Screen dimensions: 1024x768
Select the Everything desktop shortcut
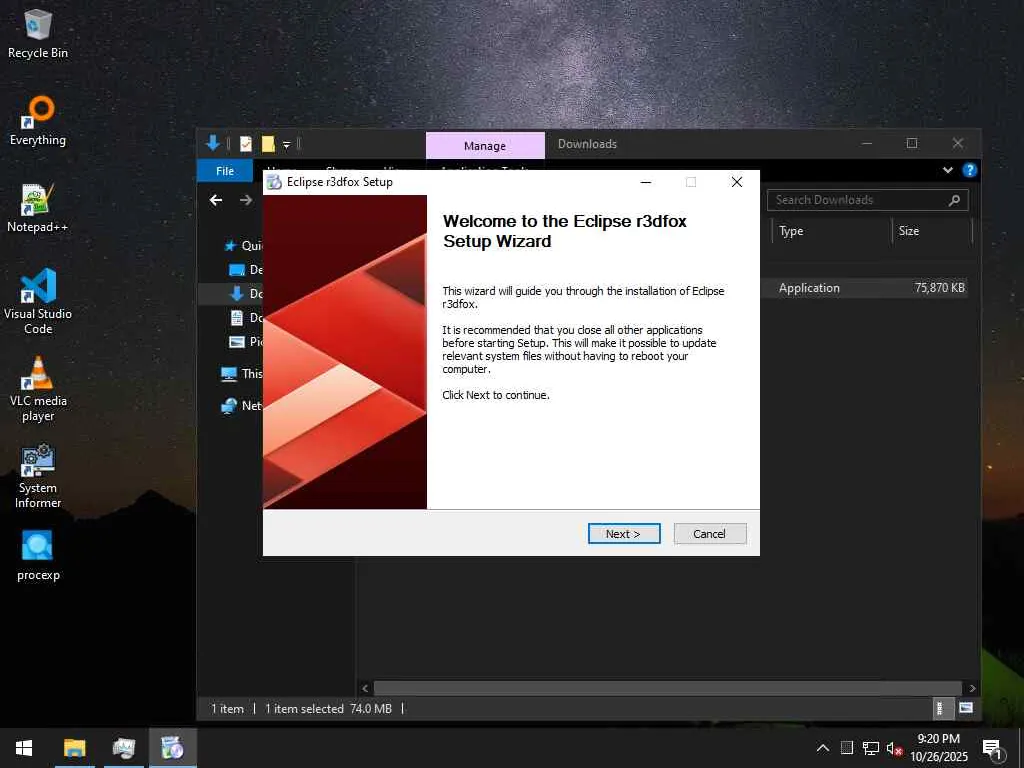click(x=38, y=121)
